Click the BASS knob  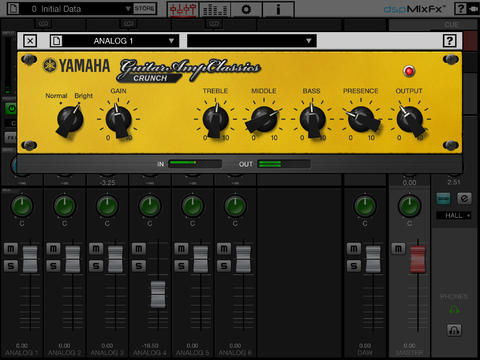pos(312,120)
